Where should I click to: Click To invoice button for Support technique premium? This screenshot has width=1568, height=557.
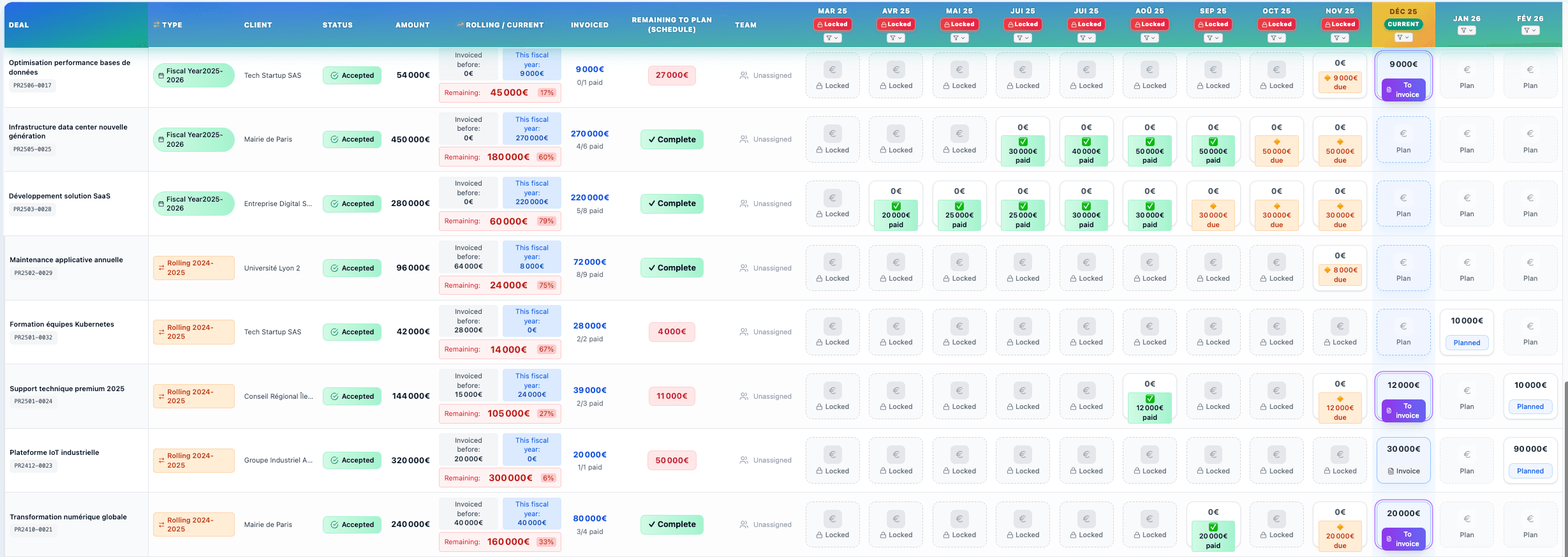[x=1403, y=411]
